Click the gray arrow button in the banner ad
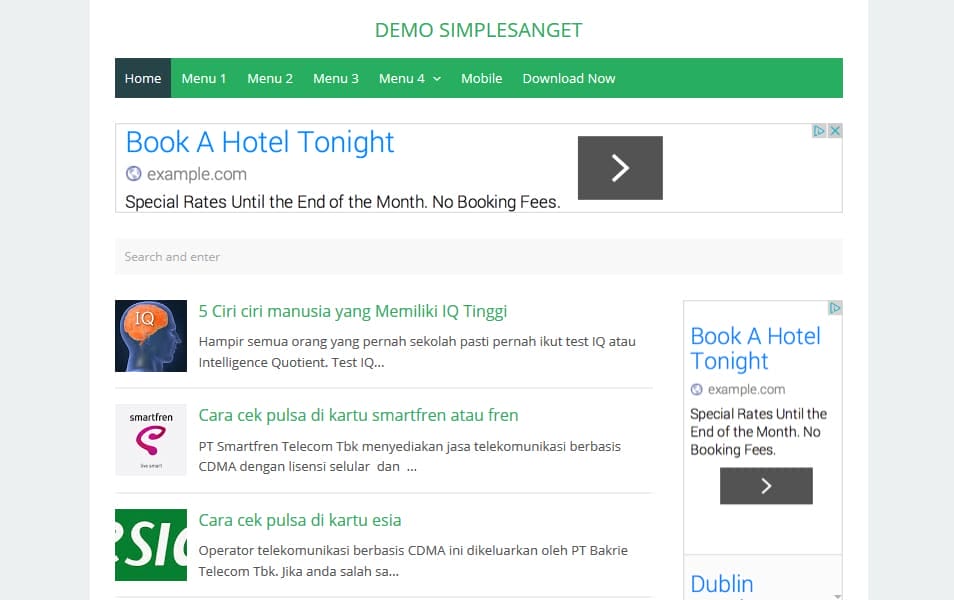This screenshot has height=600, width=954. [x=620, y=168]
